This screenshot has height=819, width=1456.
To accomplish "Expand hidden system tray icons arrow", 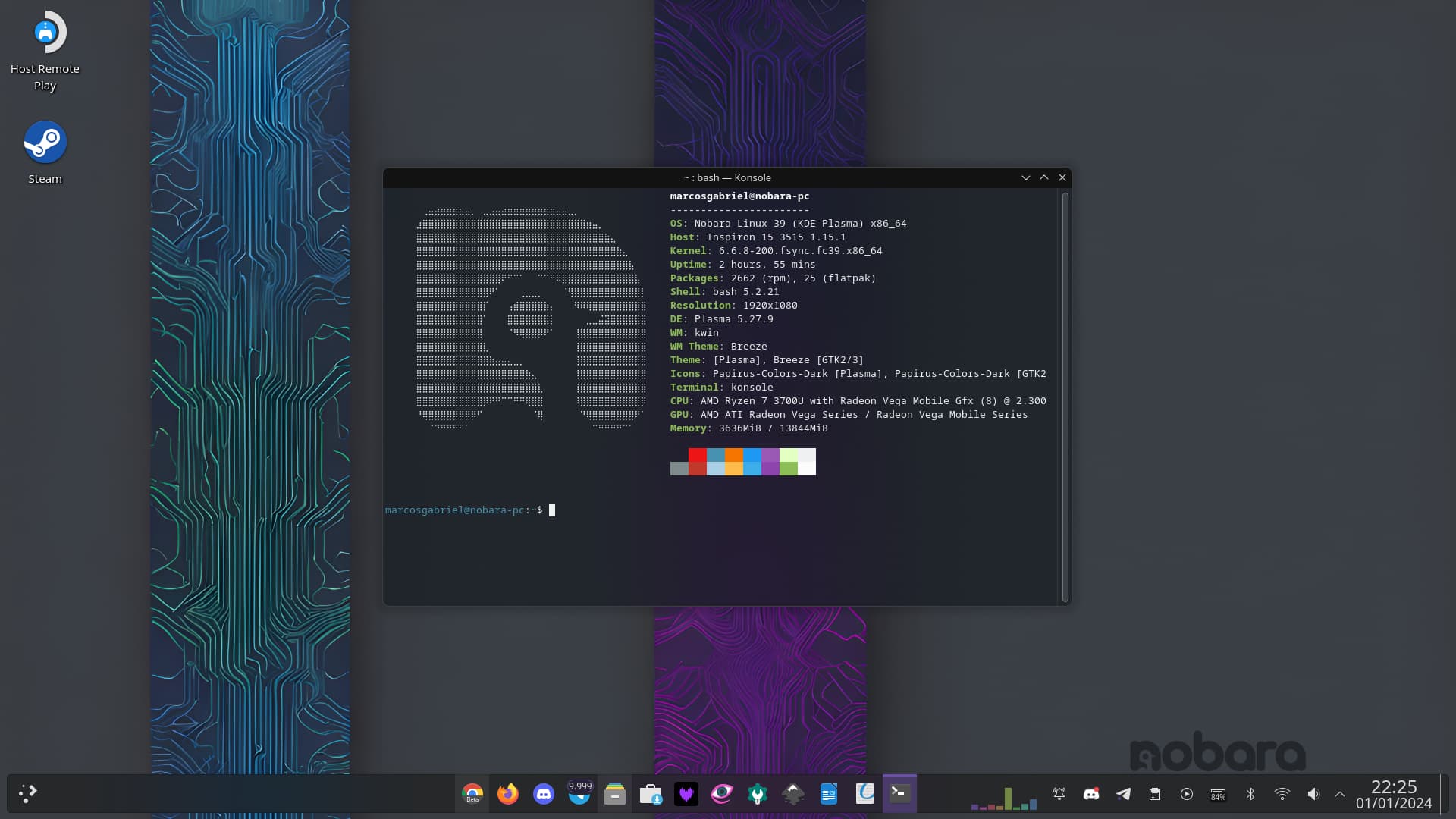I will [x=1340, y=794].
